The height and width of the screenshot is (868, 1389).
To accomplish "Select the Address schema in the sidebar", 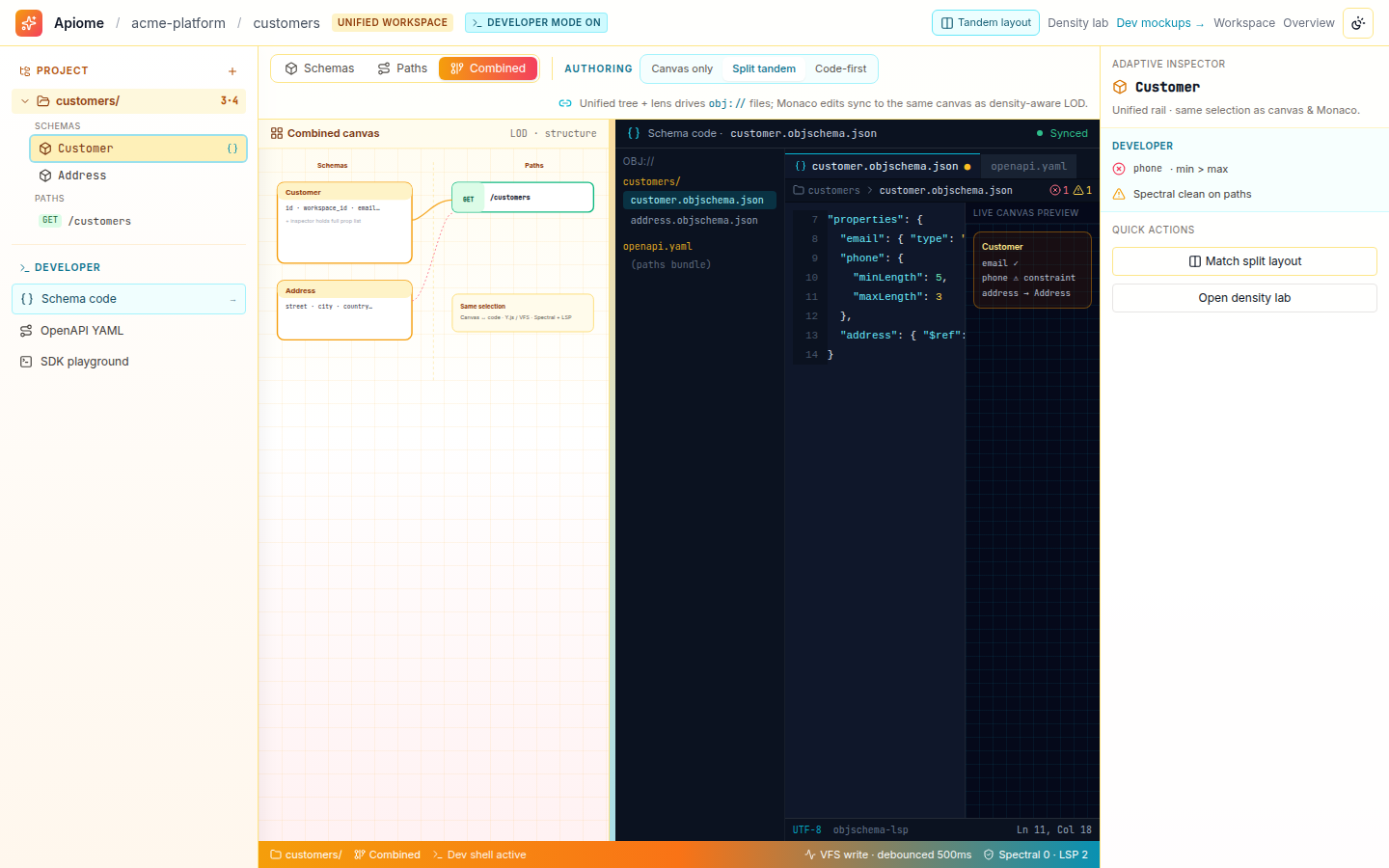I will (138, 176).
